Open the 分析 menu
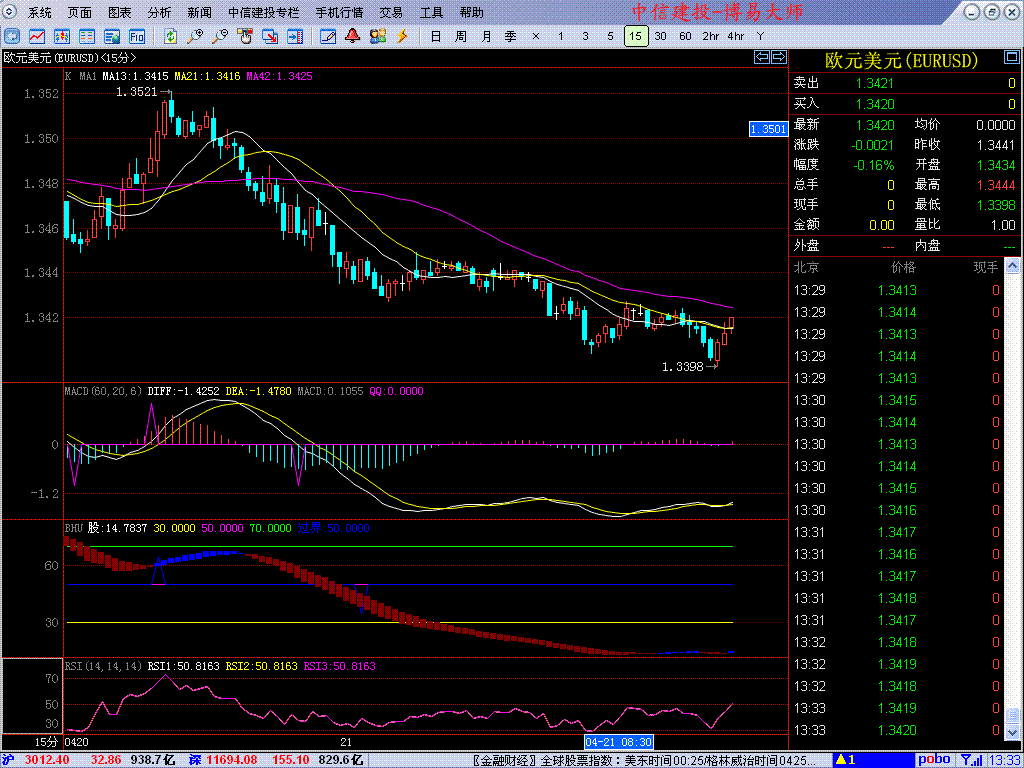 pos(159,13)
